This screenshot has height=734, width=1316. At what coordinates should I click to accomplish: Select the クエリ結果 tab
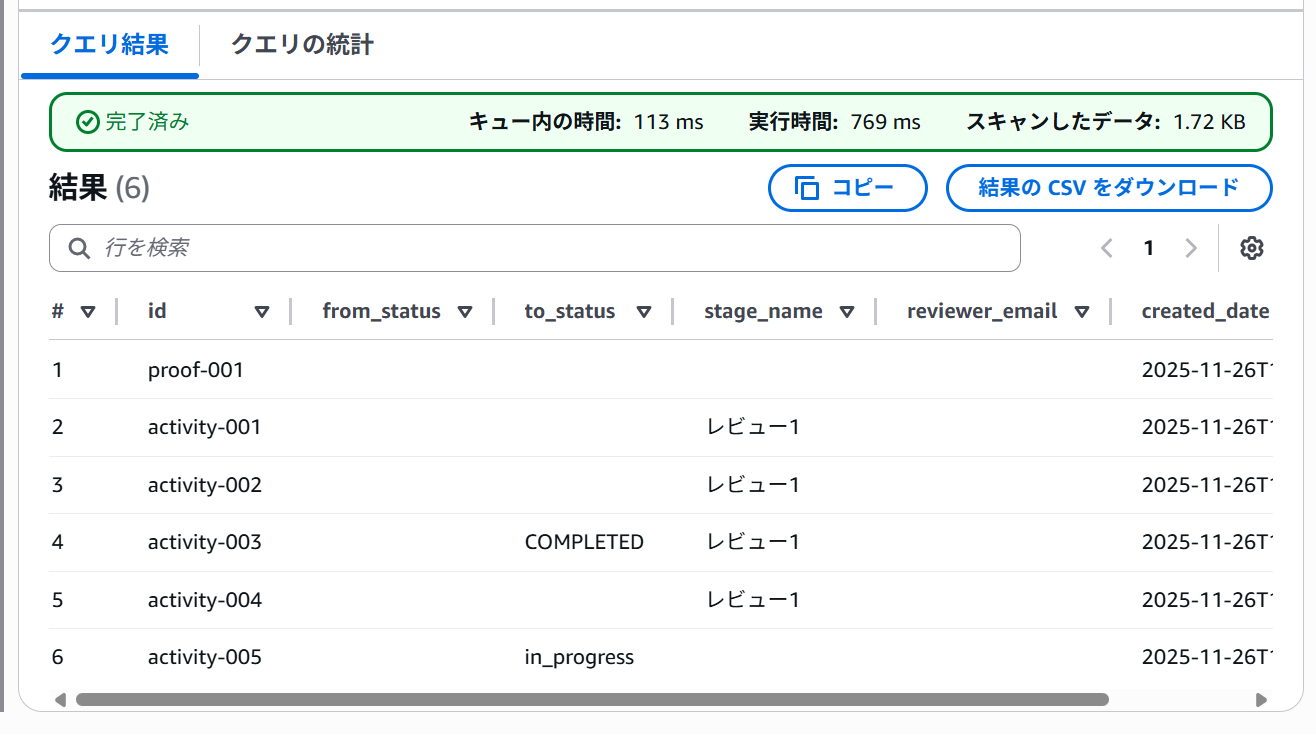click(x=109, y=45)
